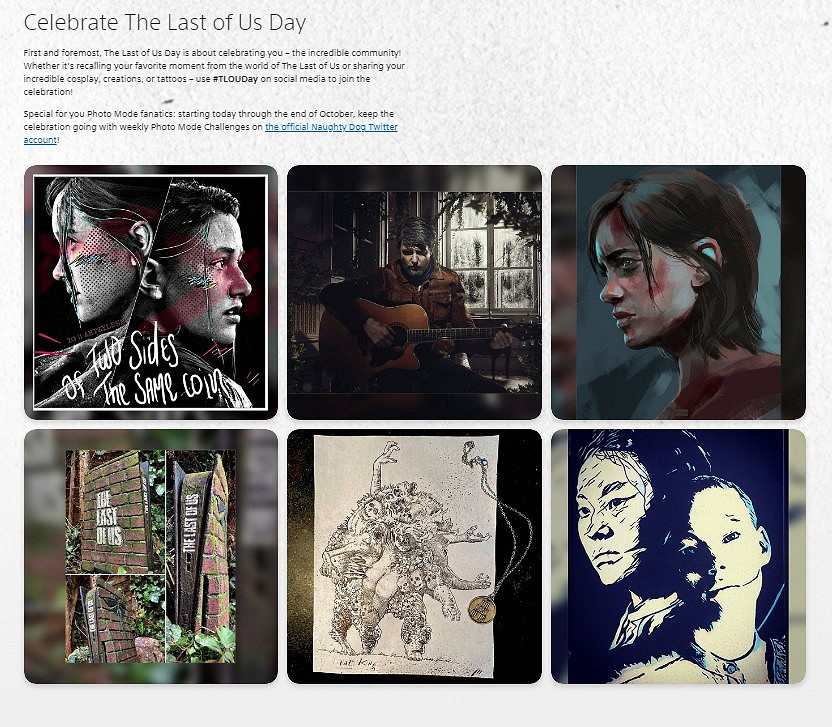Open the brick The Last of Us collage

[x=151, y=557]
